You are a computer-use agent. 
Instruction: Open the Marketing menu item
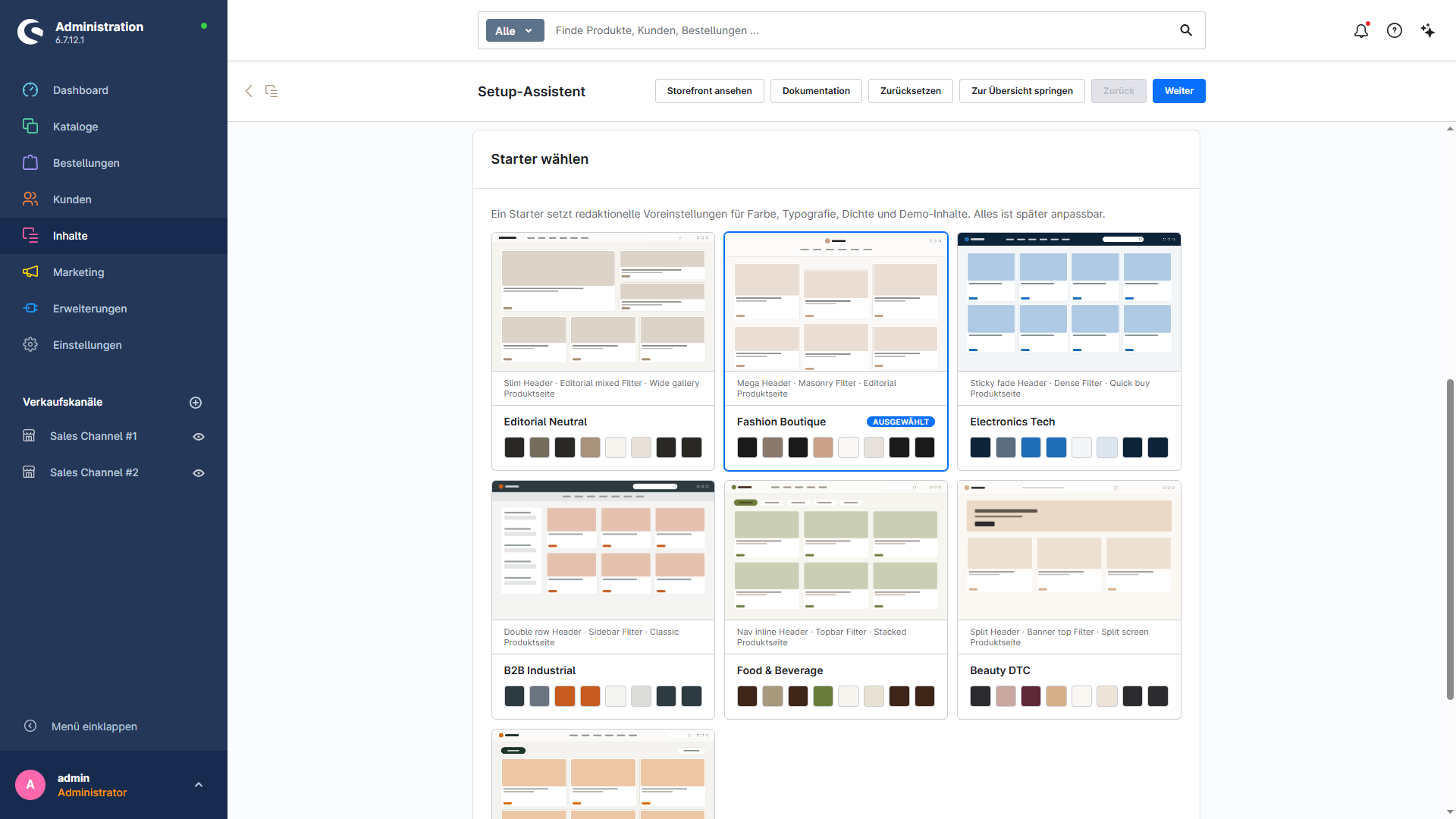click(114, 272)
